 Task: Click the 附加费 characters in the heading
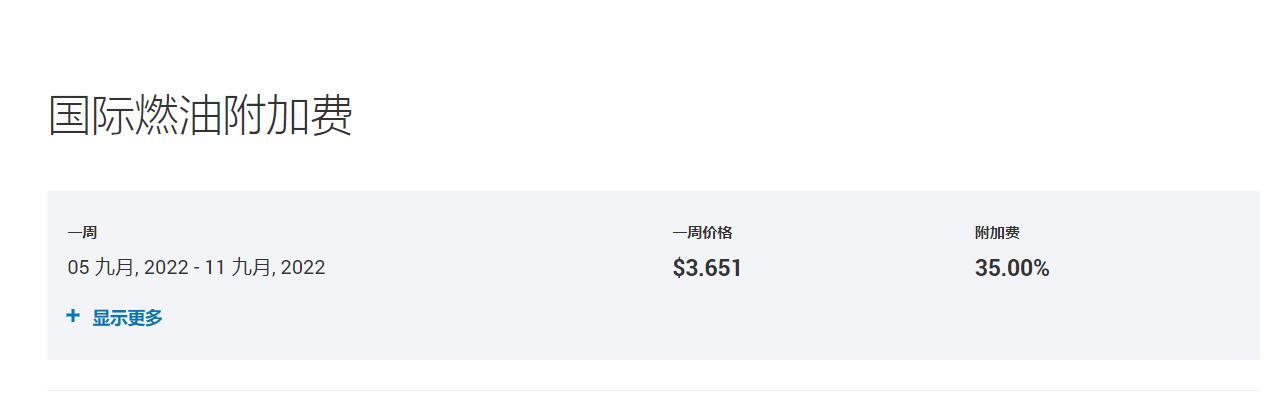pyautogui.click(x=287, y=116)
